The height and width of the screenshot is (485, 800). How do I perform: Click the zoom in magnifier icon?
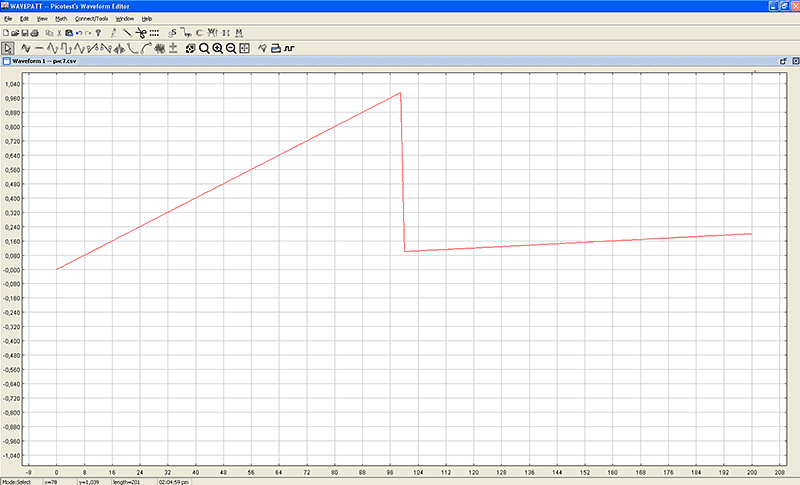217,48
